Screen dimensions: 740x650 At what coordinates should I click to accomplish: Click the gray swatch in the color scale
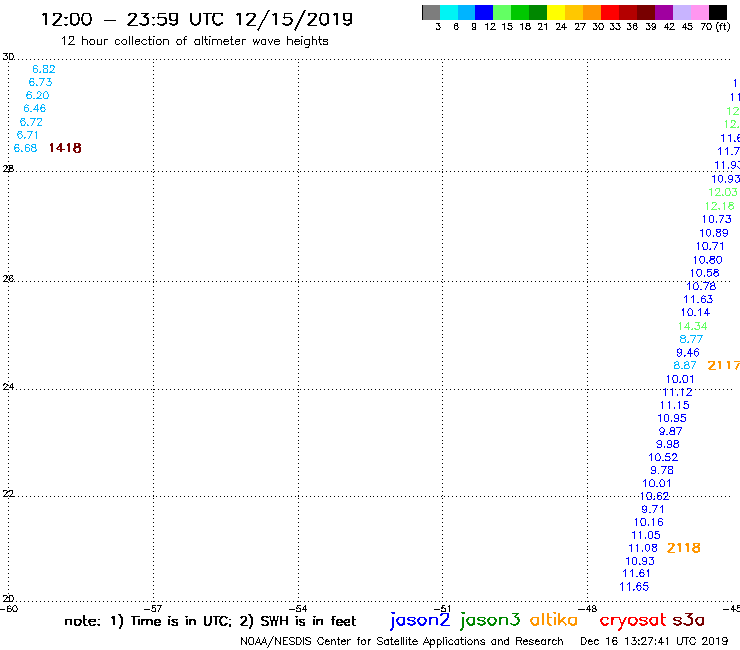(431, 12)
